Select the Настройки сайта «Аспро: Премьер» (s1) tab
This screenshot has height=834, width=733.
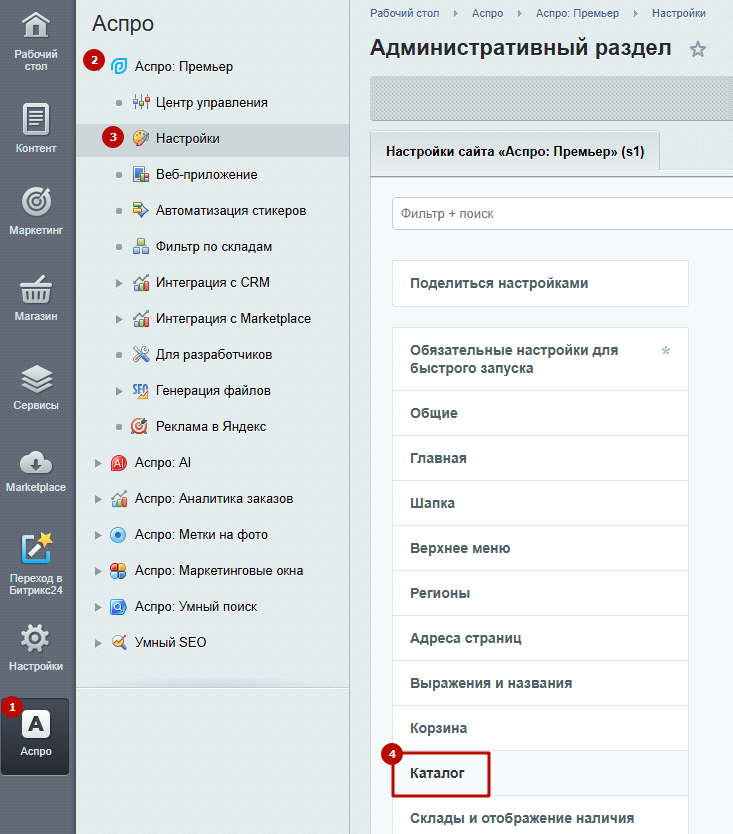coord(515,152)
